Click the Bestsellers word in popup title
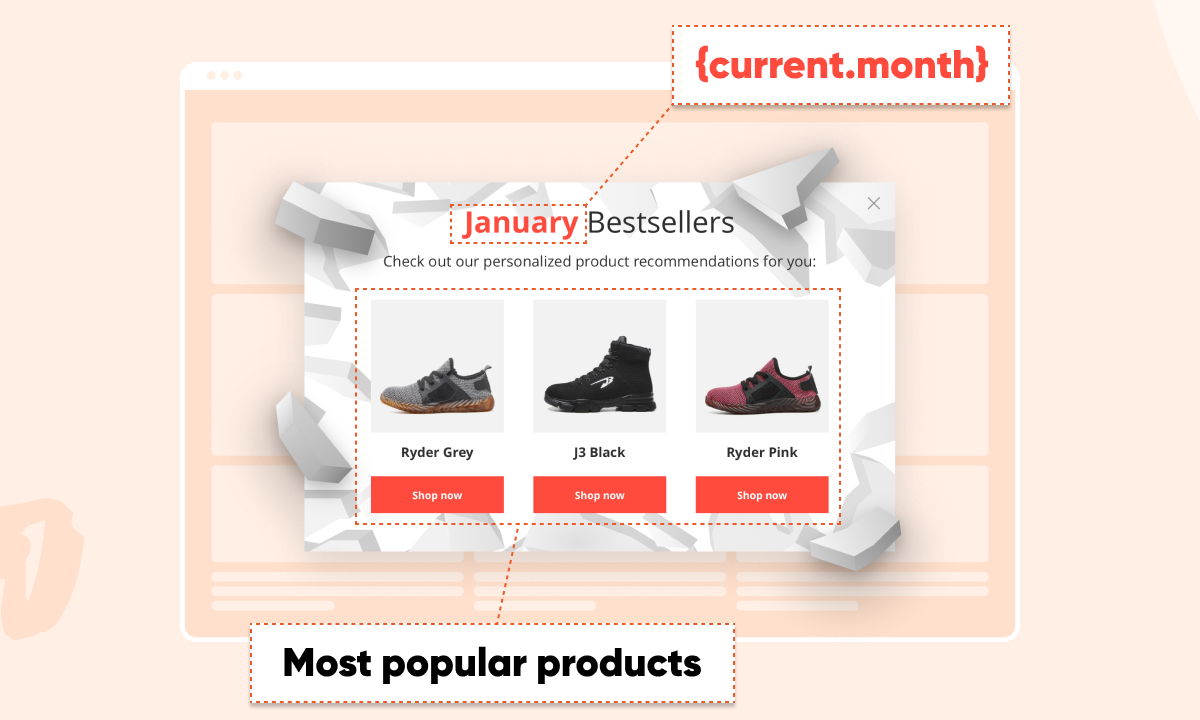Screen dimensions: 1200x720 click(661, 223)
